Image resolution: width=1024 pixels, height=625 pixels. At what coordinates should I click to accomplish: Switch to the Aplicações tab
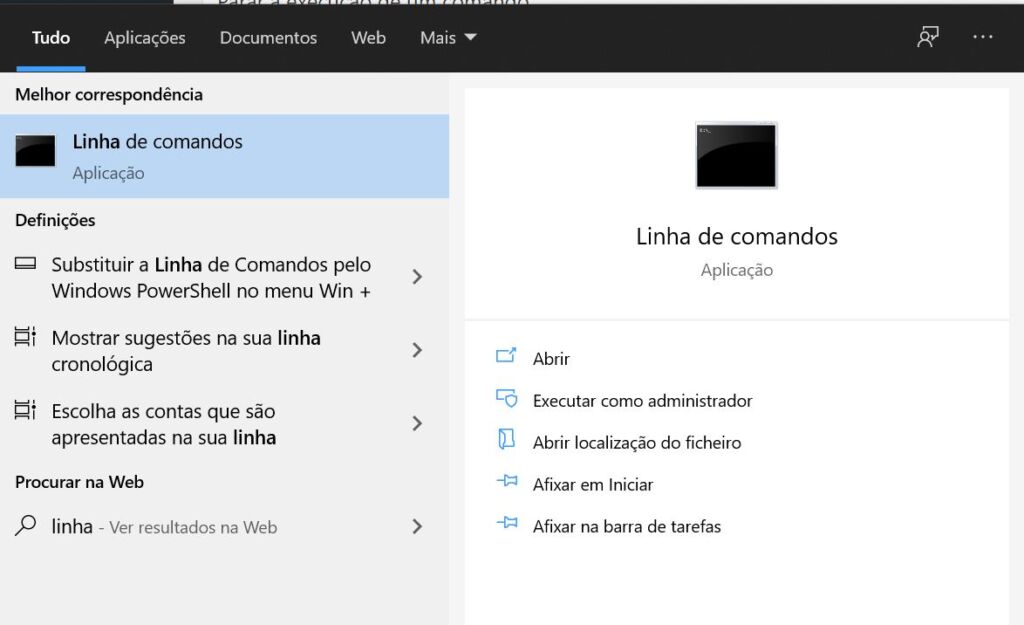pos(145,38)
